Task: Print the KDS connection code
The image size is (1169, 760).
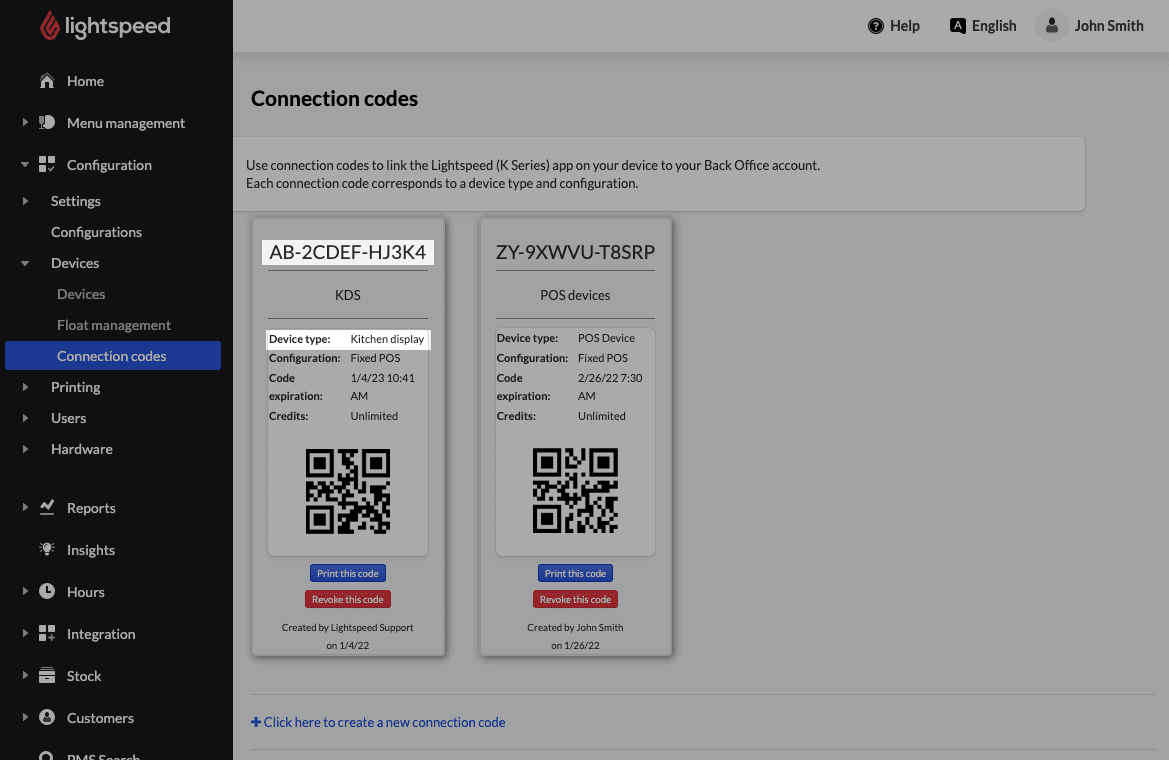Action: [348, 574]
